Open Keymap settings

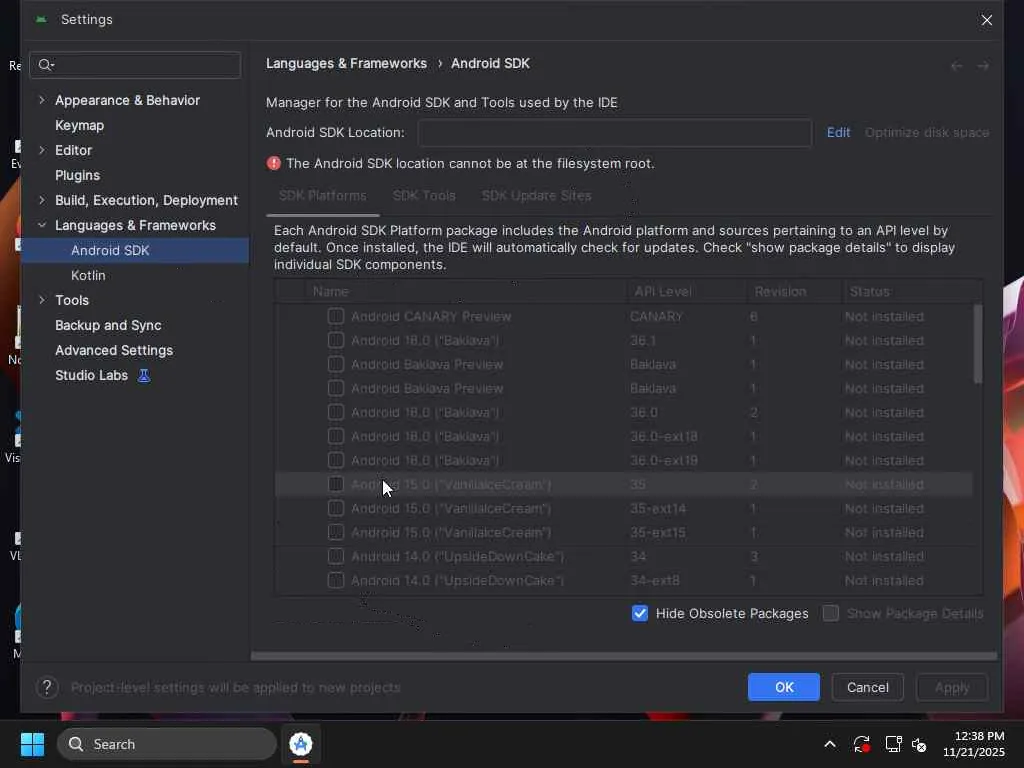pyautogui.click(x=80, y=125)
